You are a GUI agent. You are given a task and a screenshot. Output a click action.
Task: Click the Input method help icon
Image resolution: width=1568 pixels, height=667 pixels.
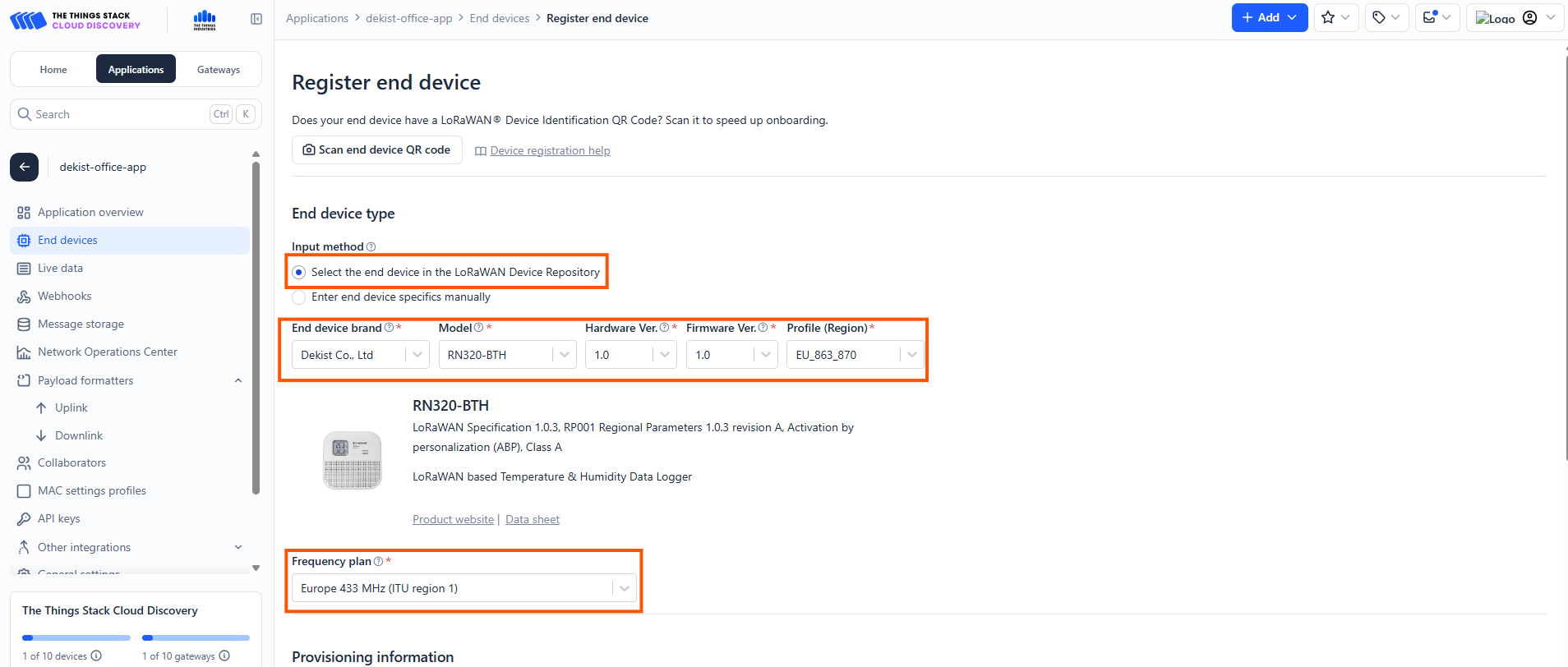(x=371, y=247)
